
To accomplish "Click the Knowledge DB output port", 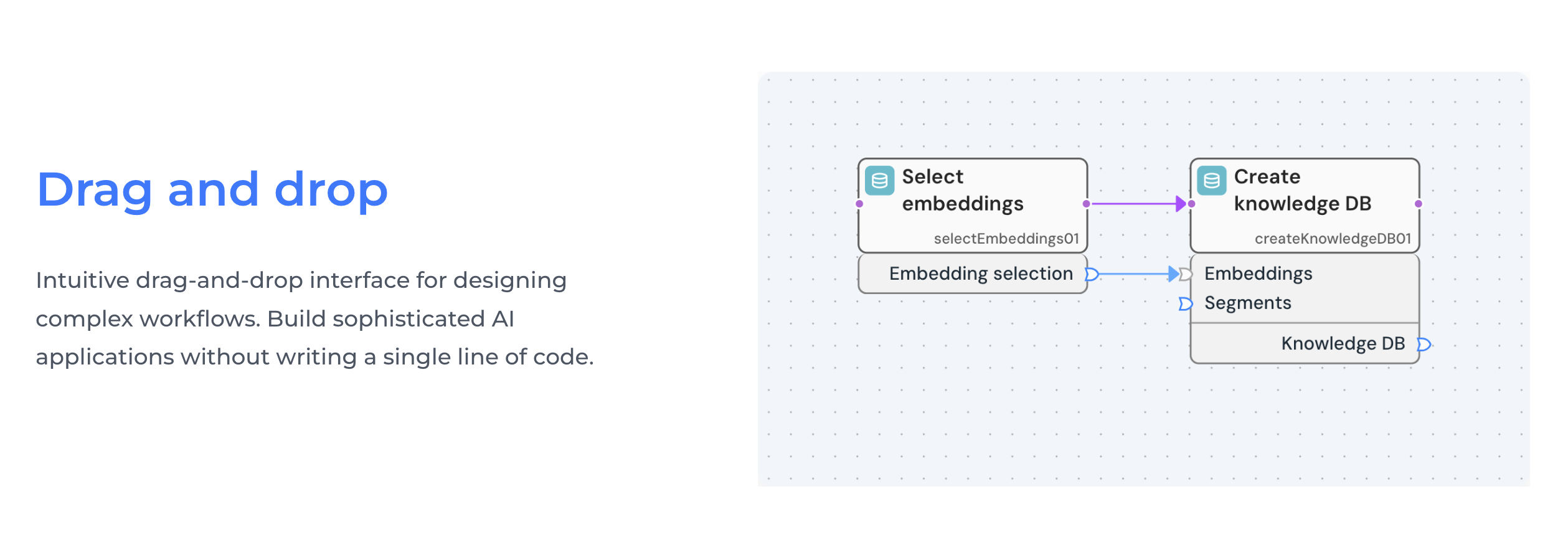I will pos(1424,345).
